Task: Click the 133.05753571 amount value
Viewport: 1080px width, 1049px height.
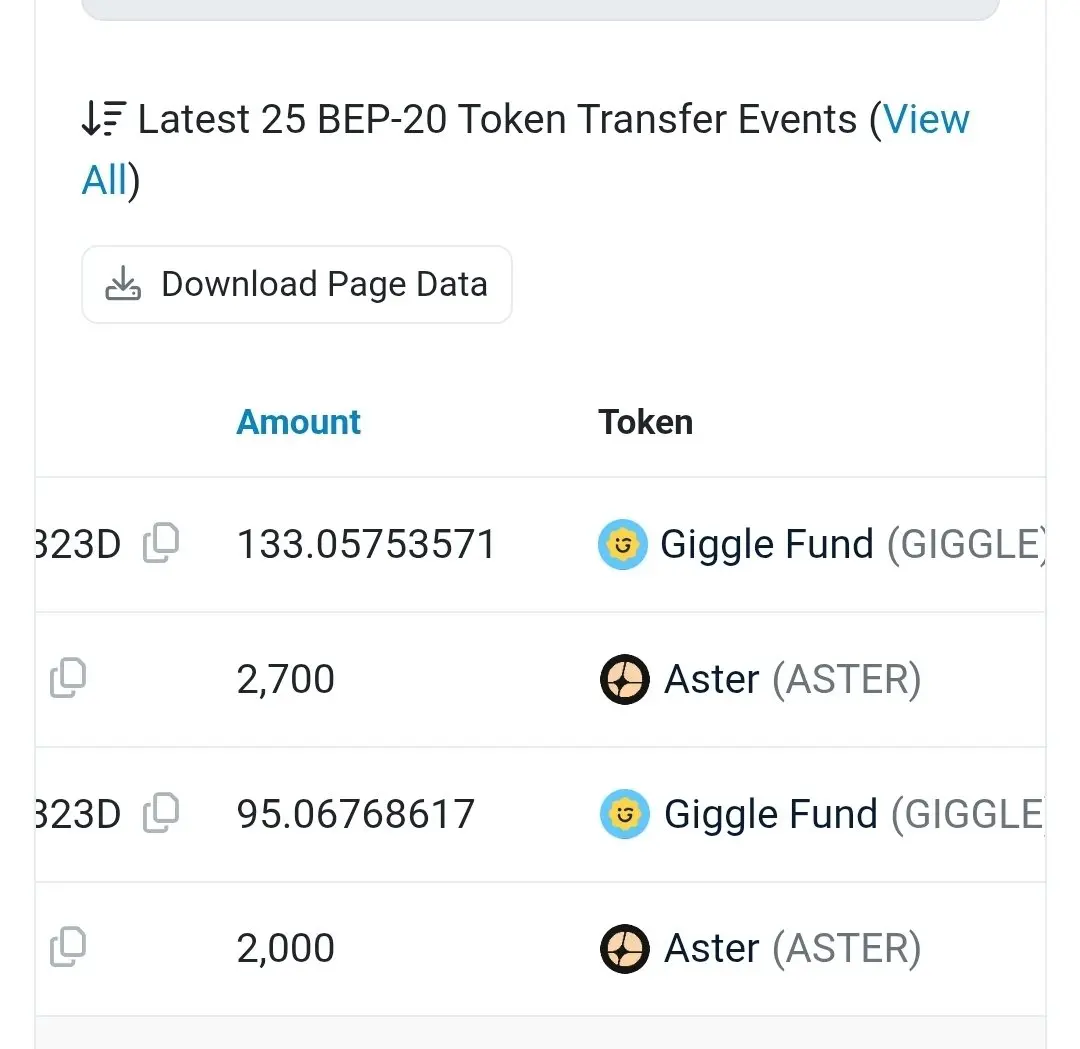Action: click(366, 544)
